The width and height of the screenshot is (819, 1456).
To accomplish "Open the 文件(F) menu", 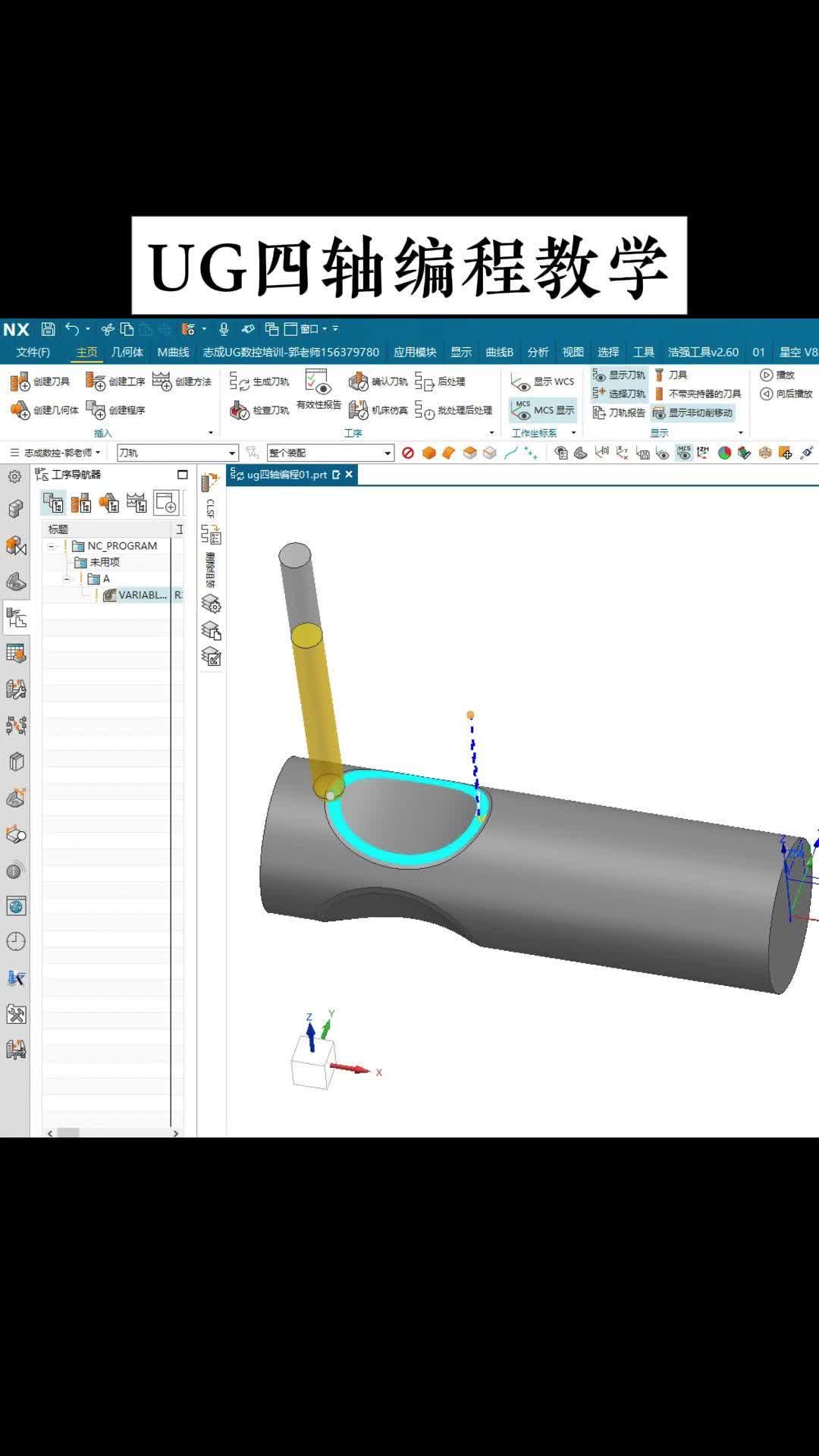I will 33,353.
